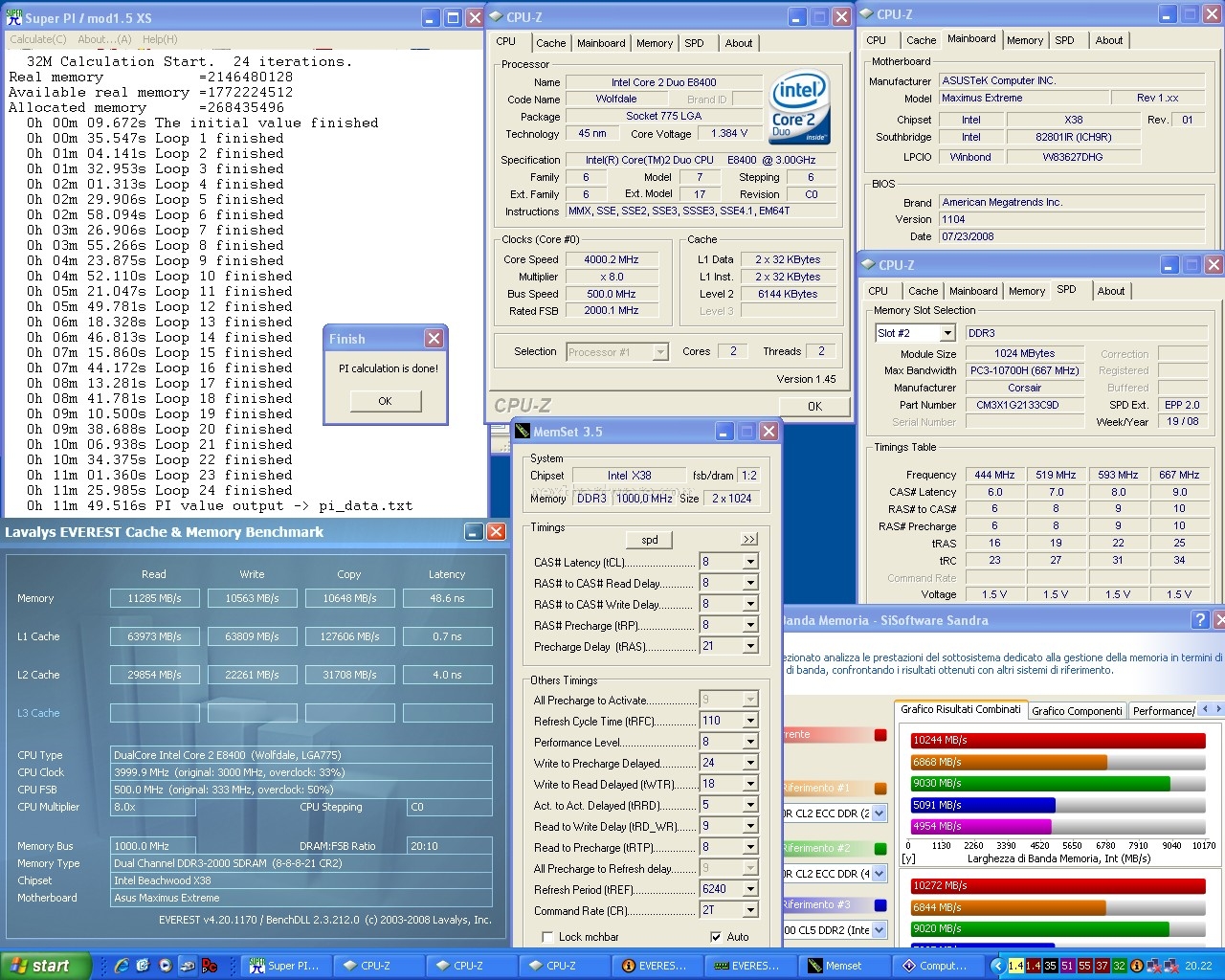Open the Riferimento #1 reference dropdown in Sandra
Image resolution: width=1225 pixels, height=980 pixels.
[x=880, y=813]
